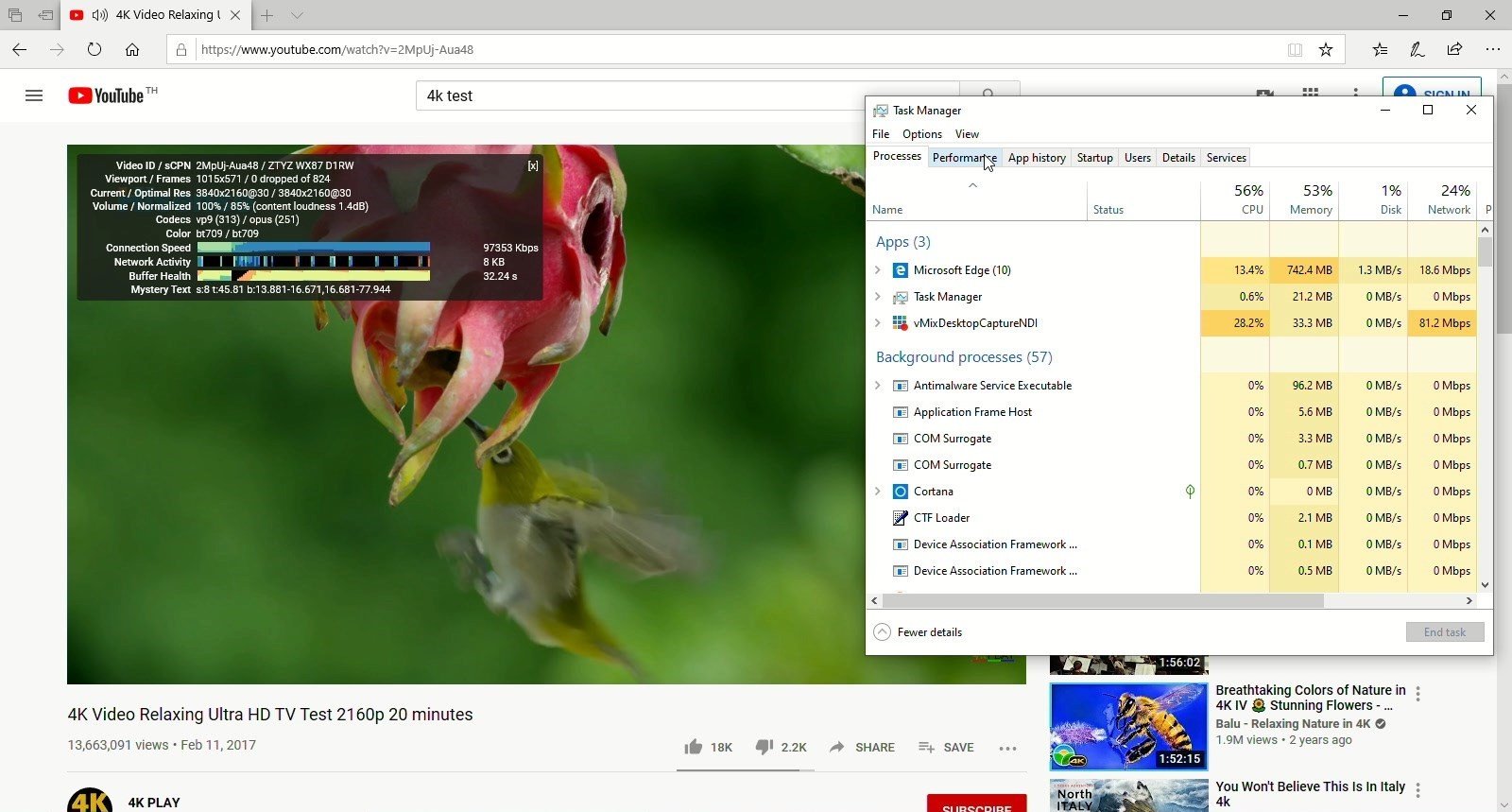The width and height of the screenshot is (1512, 812).
Task: Close the 4K Video Relaxing tab
Action: pos(235,15)
